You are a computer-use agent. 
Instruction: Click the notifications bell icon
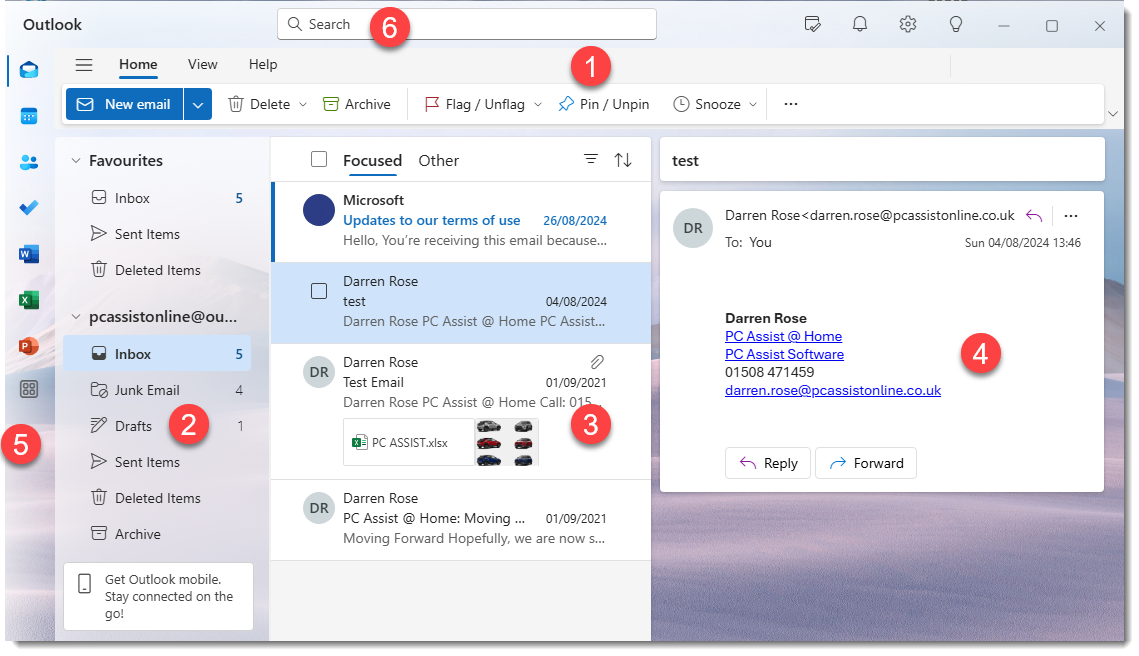coord(859,23)
